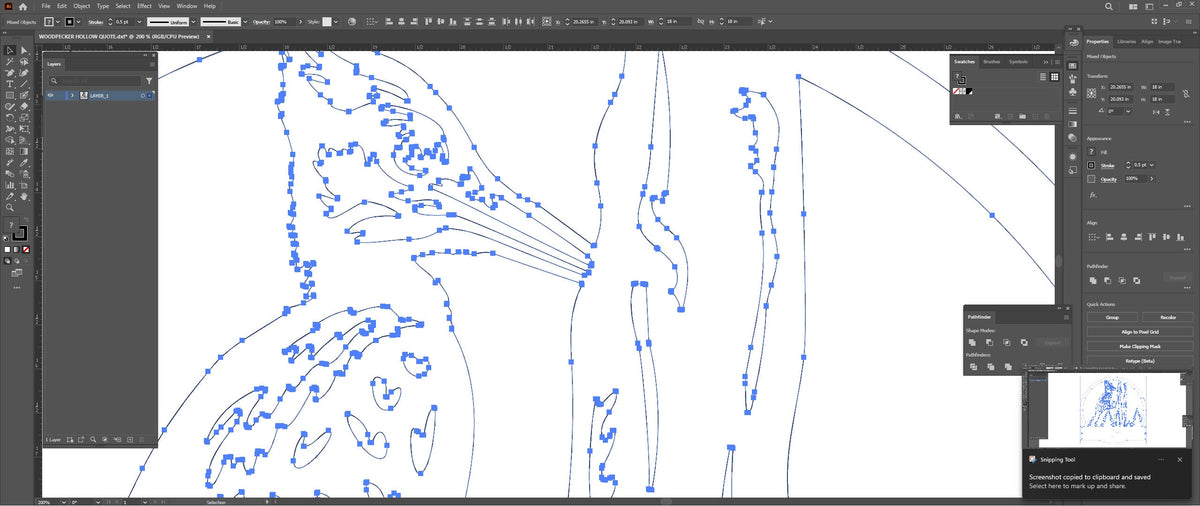Open the File menu
This screenshot has width=1200, height=506.
46,6
